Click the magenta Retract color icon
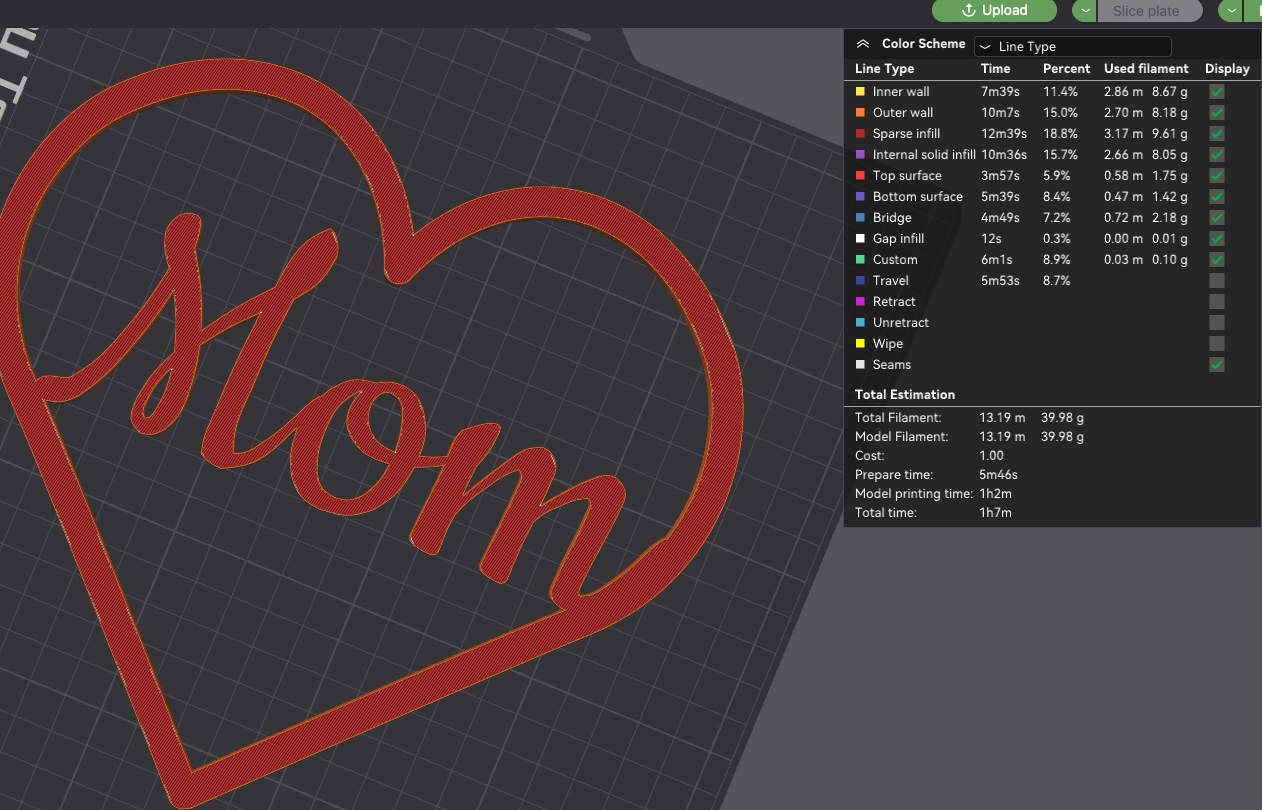The width and height of the screenshot is (1262, 810). pyautogui.click(x=861, y=301)
